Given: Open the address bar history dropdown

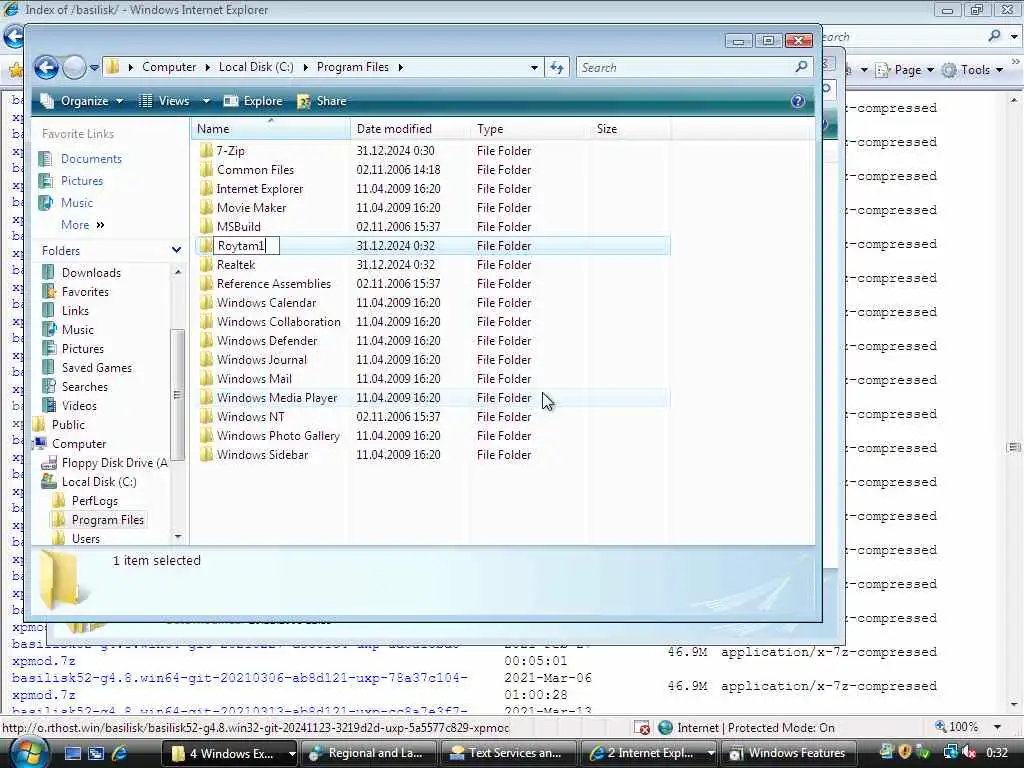Looking at the screenshot, I should [534, 67].
